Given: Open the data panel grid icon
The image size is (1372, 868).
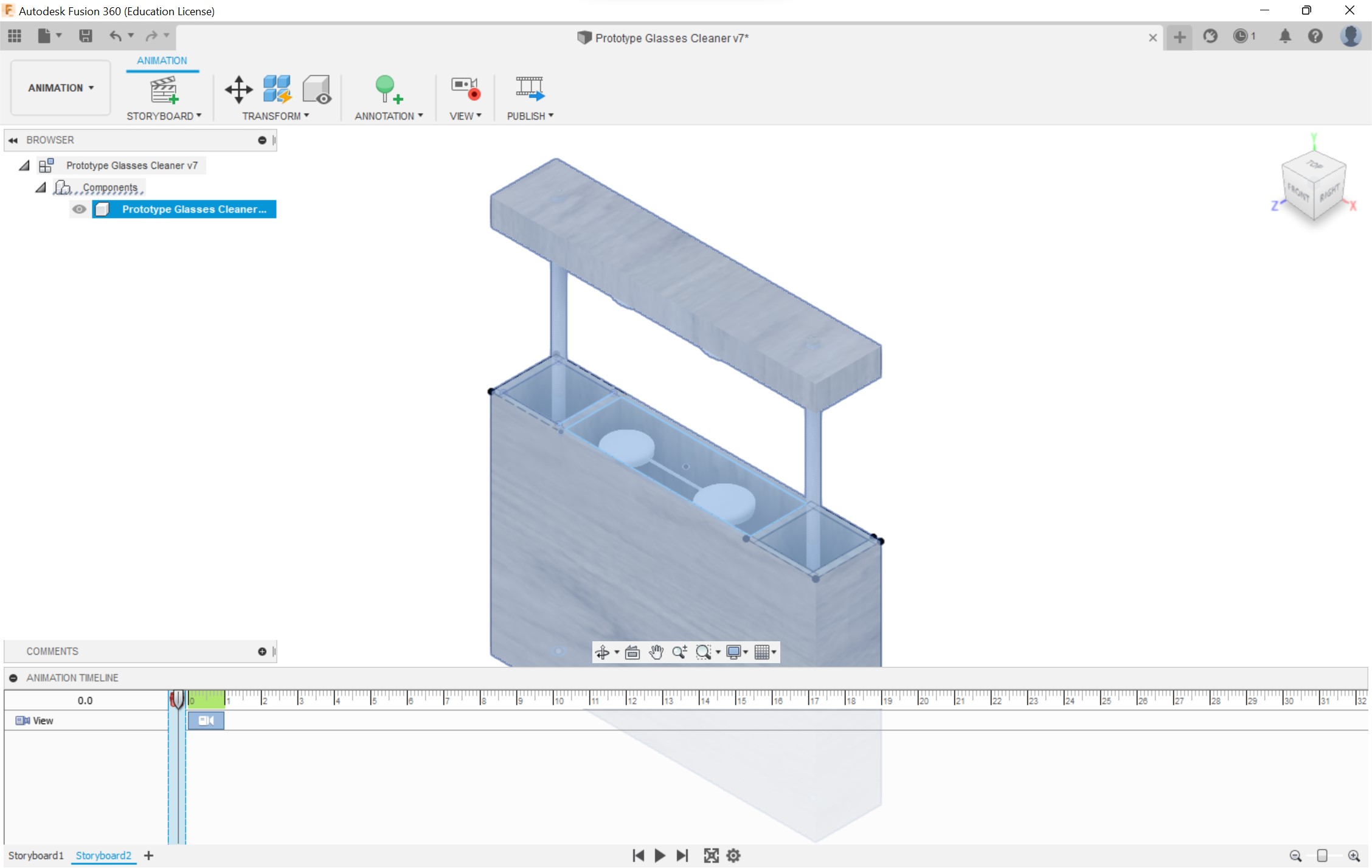Looking at the screenshot, I should point(15,36).
